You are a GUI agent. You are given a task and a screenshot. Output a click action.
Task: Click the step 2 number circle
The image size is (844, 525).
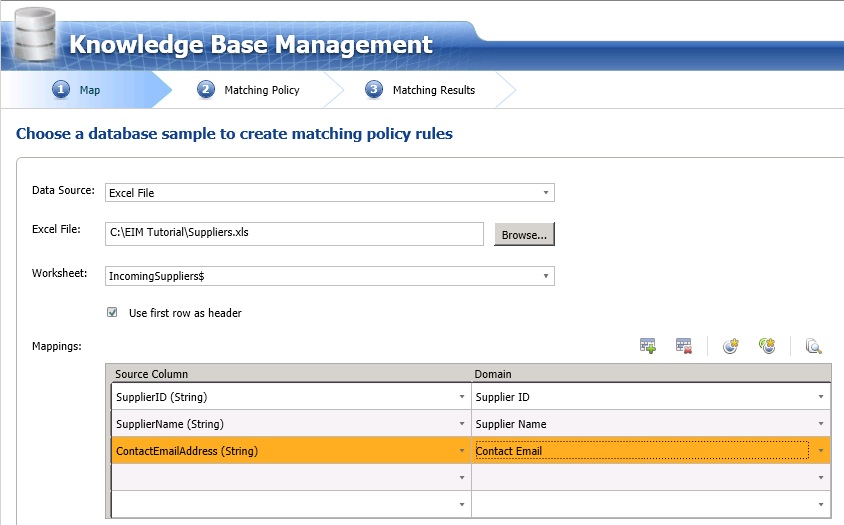tap(206, 90)
